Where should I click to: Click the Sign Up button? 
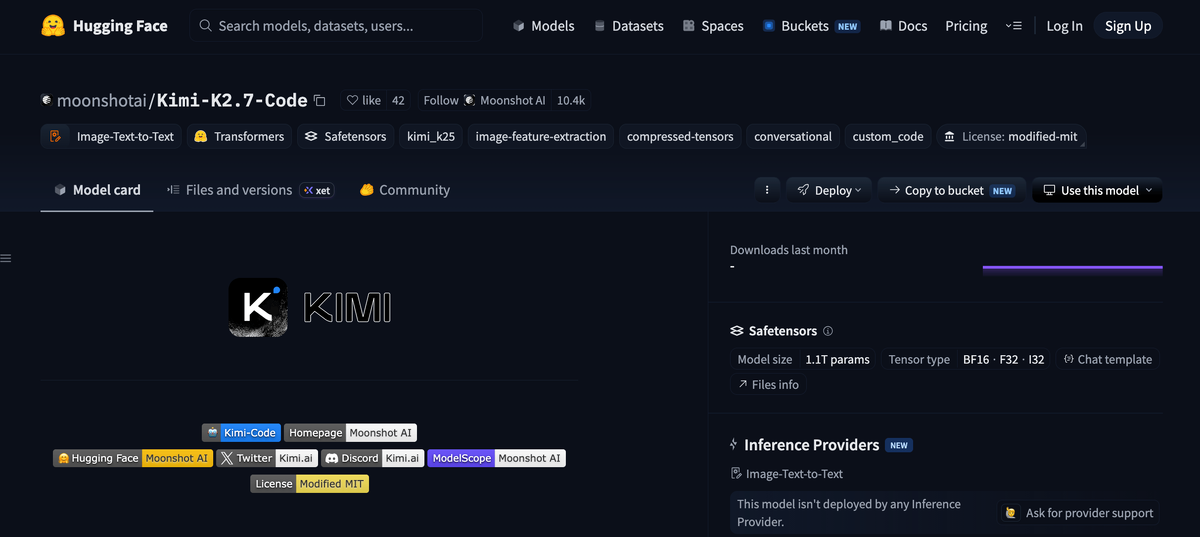point(1128,26)
